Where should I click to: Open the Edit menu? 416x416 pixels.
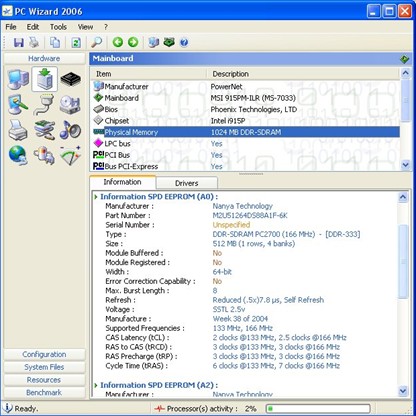tap(33, 27)
